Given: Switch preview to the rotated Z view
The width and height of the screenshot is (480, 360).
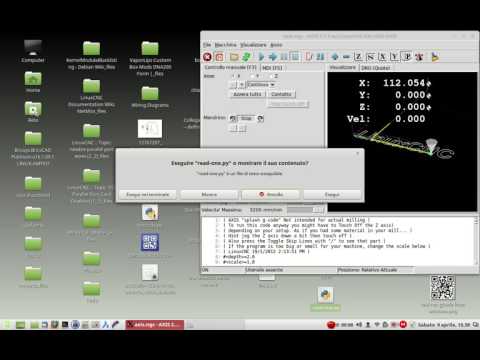Looking at the screenshot, I should (370, 57).
